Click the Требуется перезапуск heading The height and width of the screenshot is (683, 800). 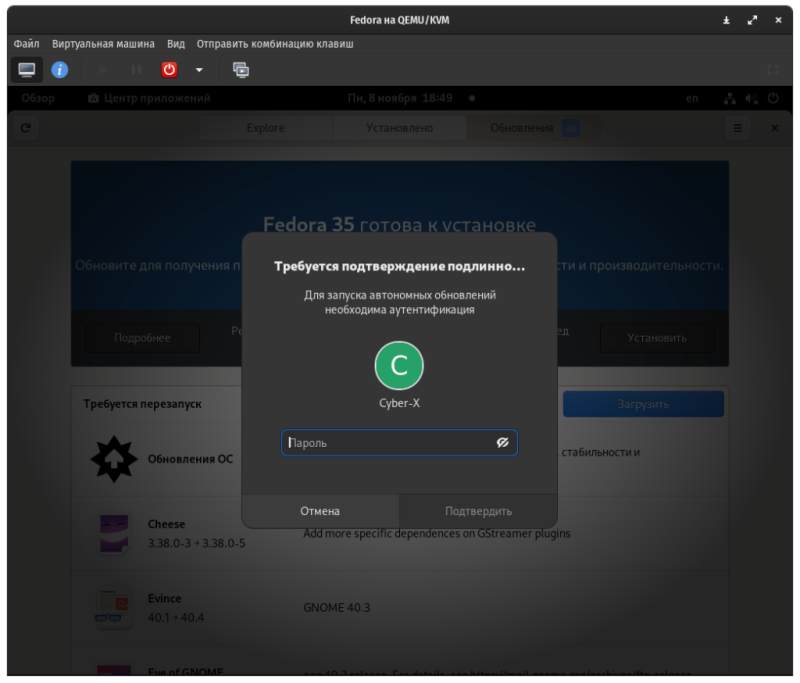[x=142, y=404]
